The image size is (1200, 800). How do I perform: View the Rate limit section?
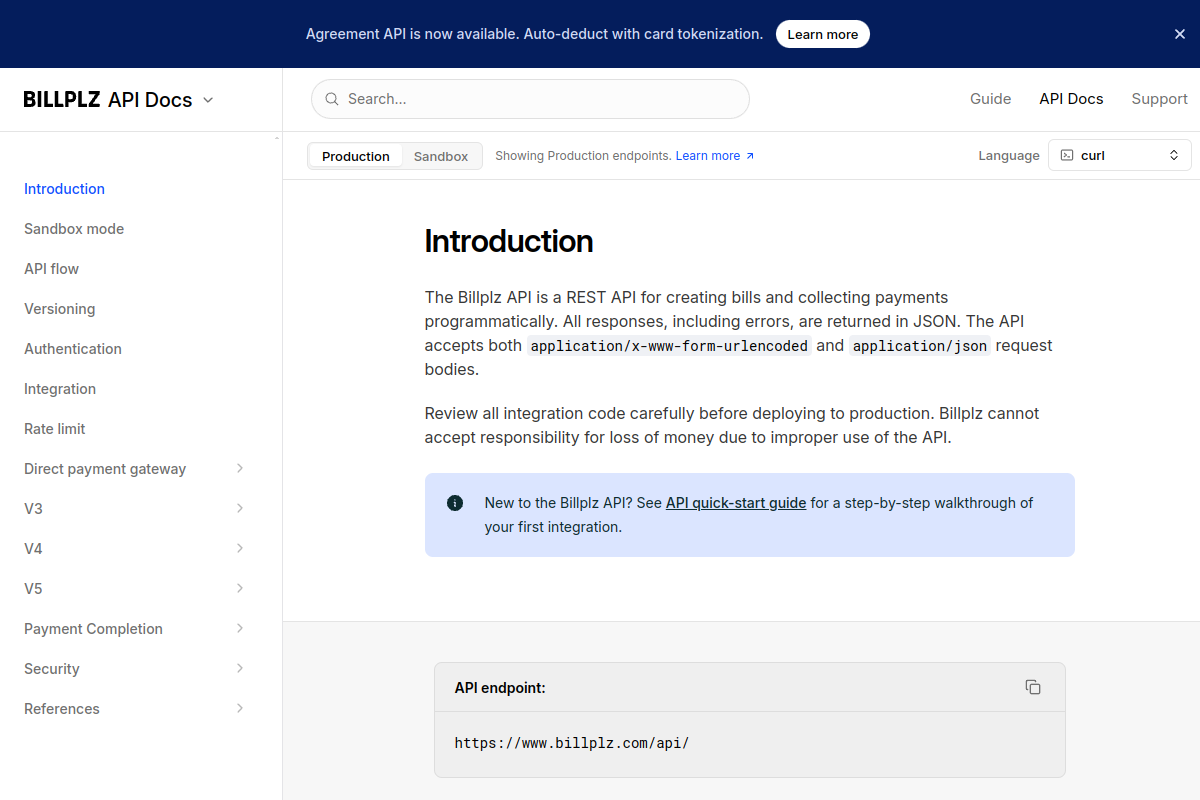pyautogui.click(x=55, y=429)
